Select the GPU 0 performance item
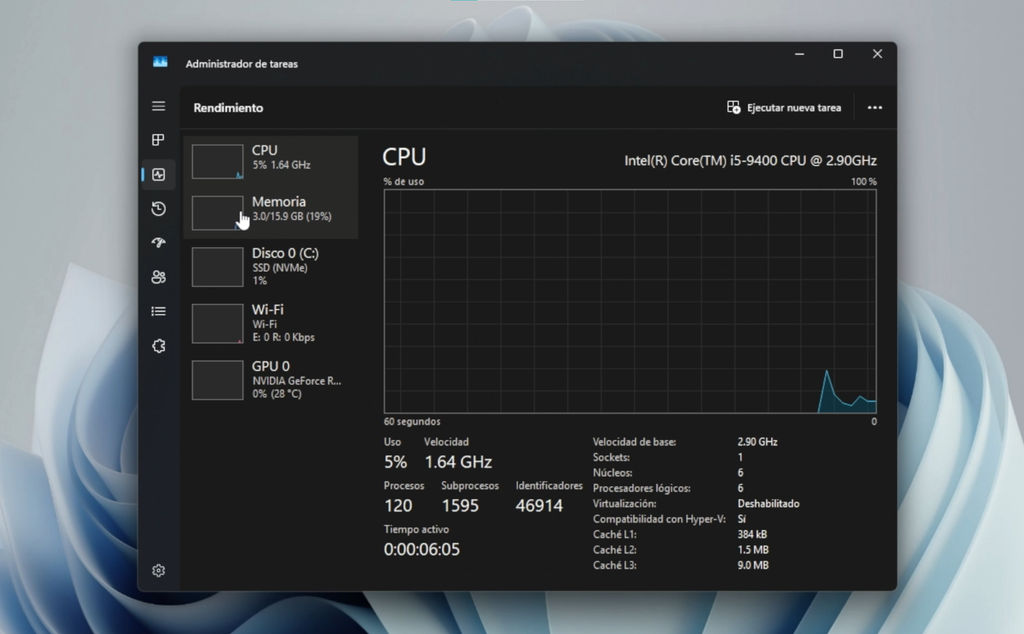Image resolution: width=1024 pixels, height=634 pixels. [270, 380]
